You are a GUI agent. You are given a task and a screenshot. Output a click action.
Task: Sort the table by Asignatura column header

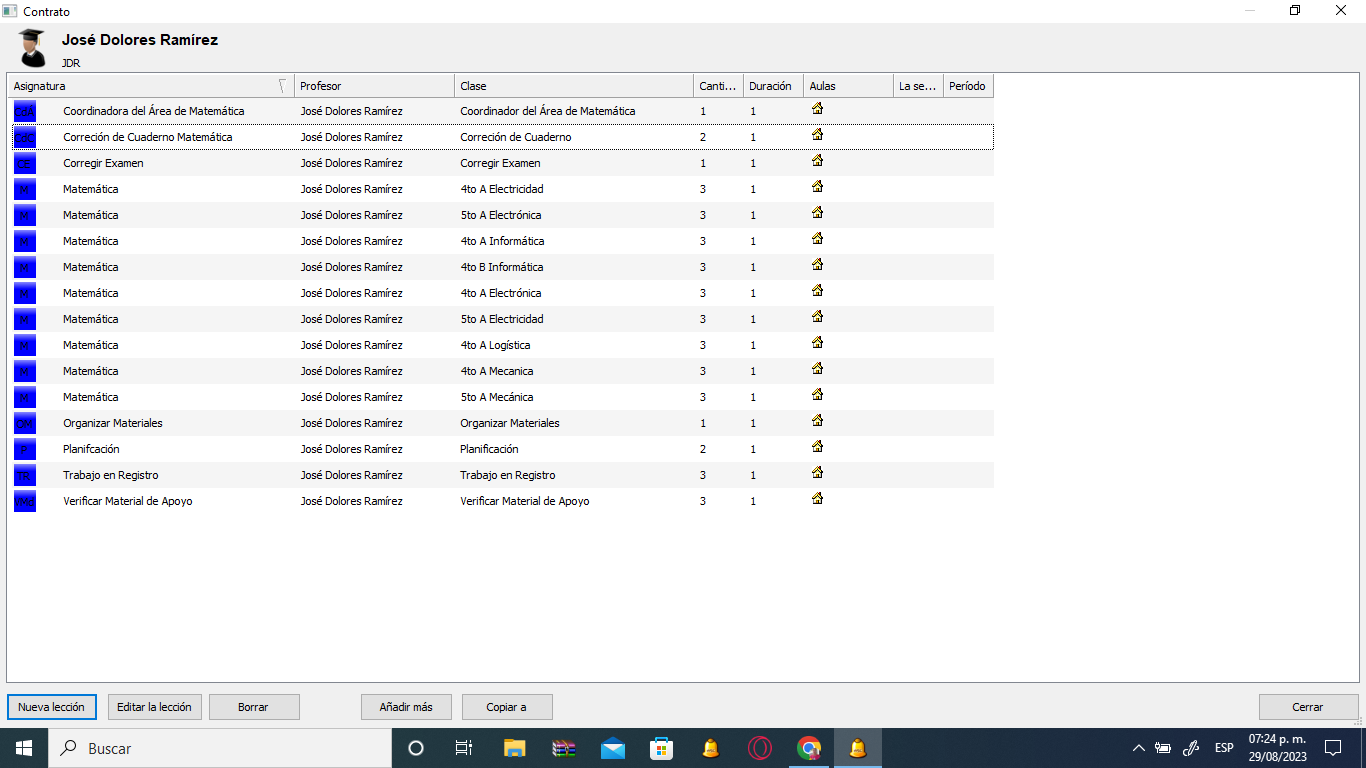coord(150,86)
